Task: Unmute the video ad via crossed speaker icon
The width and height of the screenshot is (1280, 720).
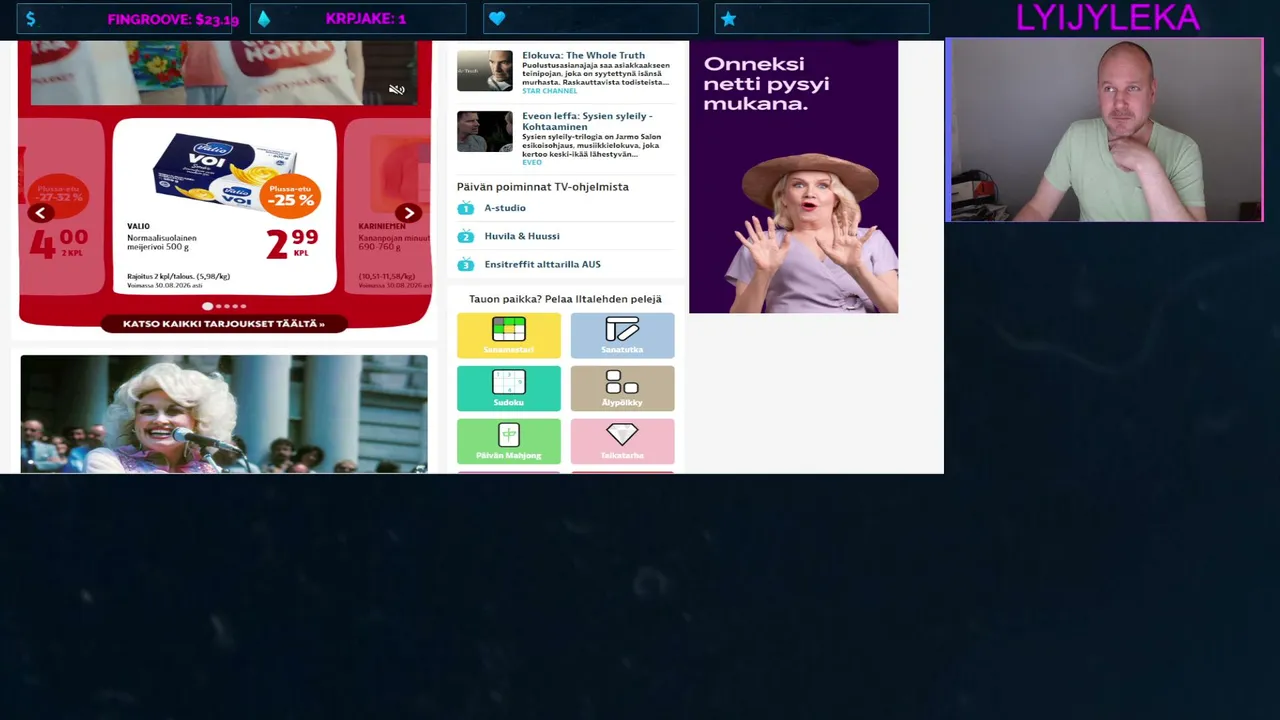Action: [x=397, y=90]
